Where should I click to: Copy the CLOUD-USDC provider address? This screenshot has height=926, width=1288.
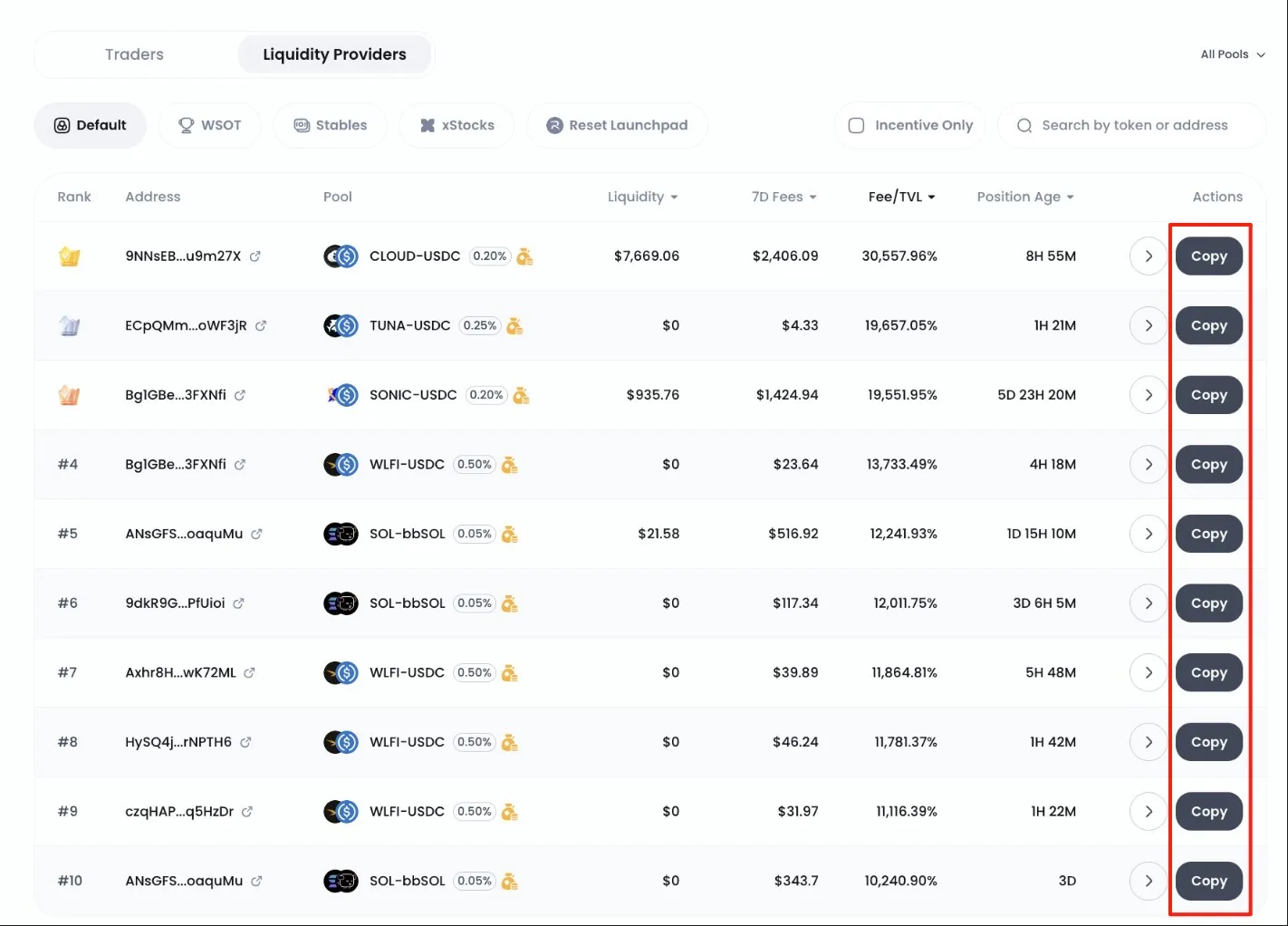pyautogui.click(x=1209, y=256)
